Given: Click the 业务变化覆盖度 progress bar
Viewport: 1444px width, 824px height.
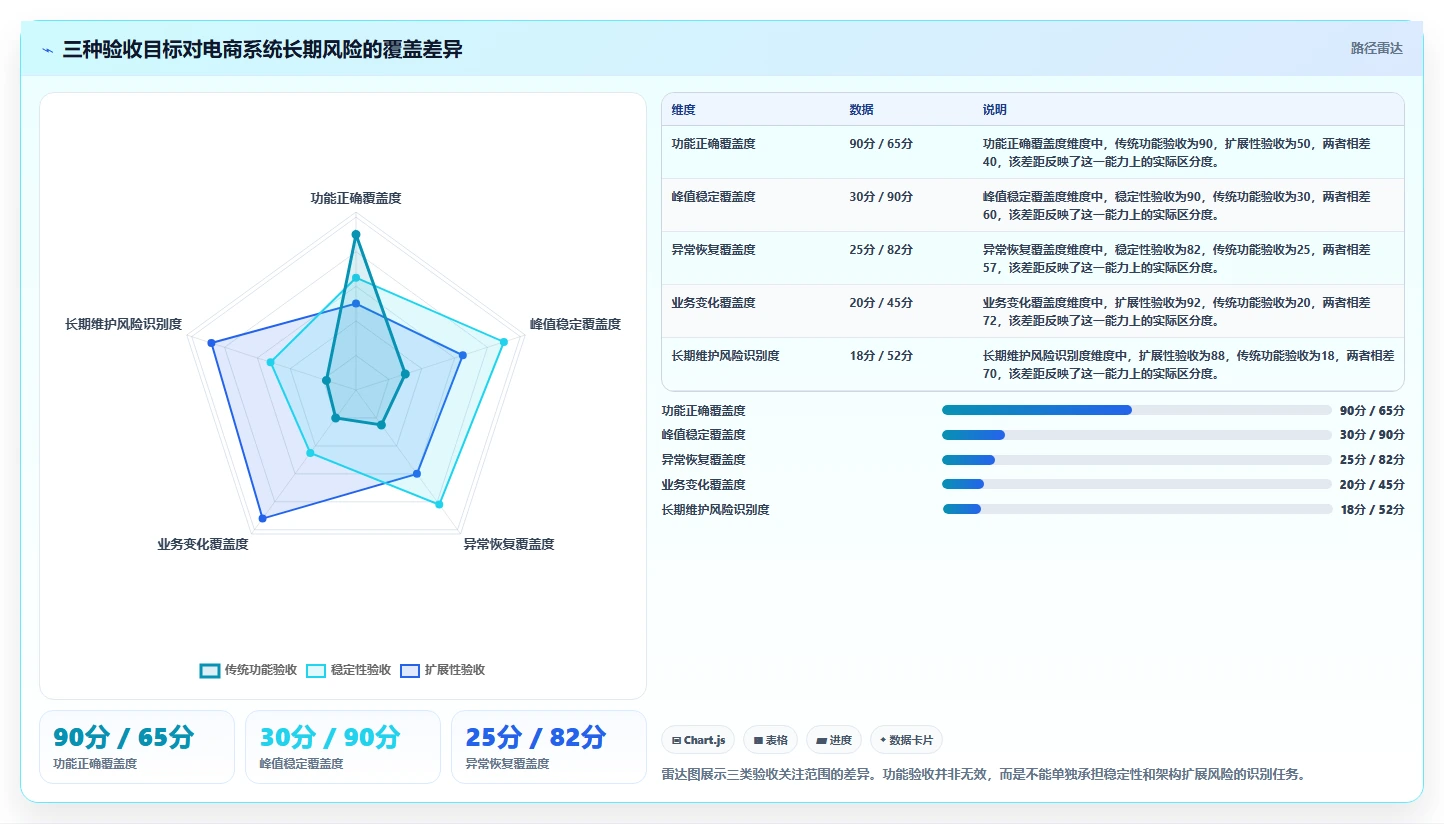Looking at the screenshot, I should click(1137, 485).
